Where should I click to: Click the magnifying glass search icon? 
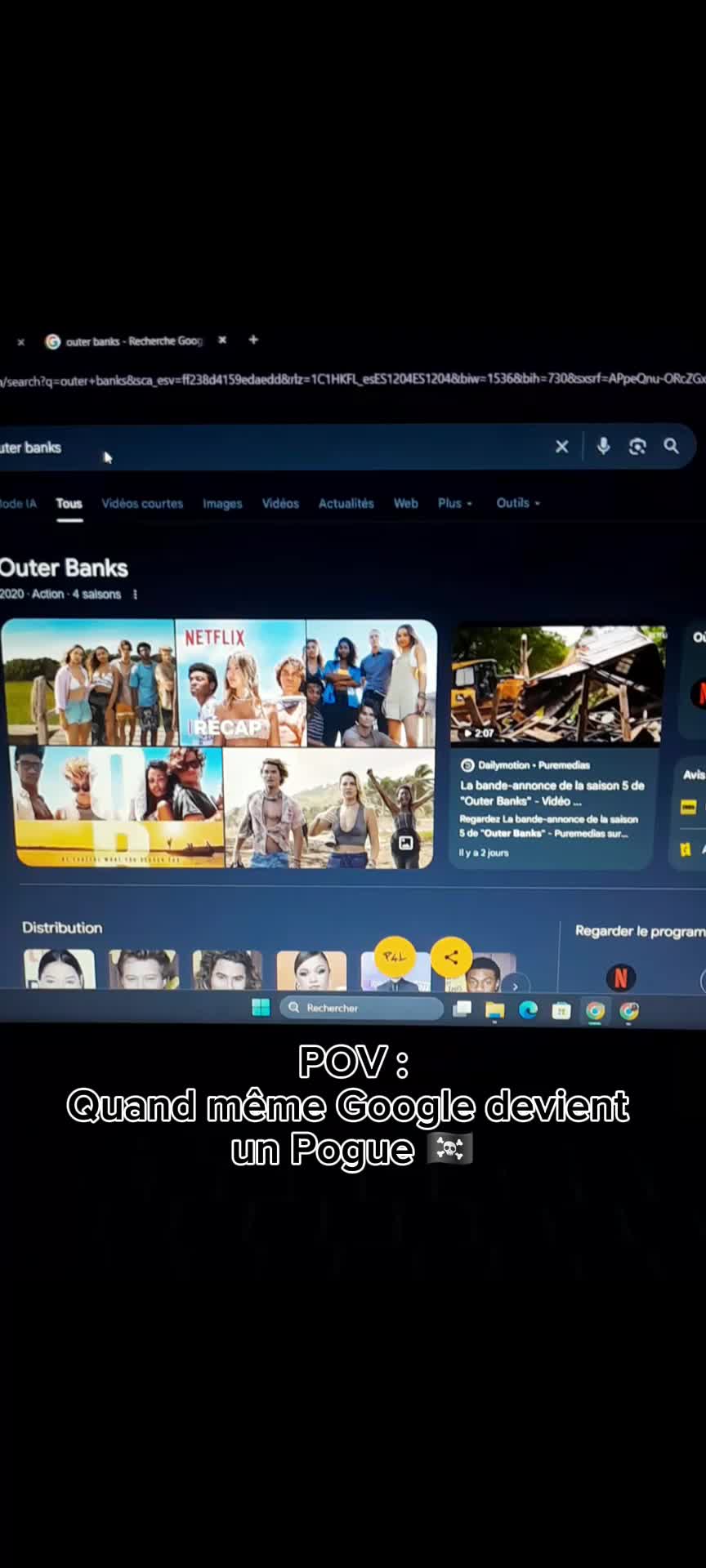(671, 446)
